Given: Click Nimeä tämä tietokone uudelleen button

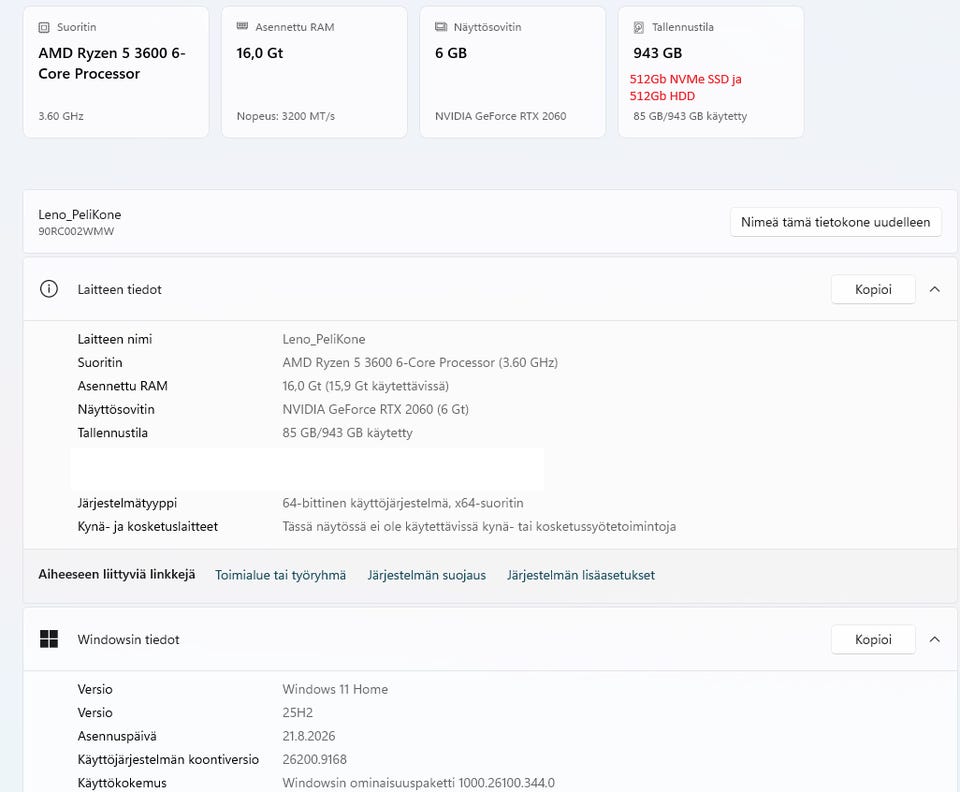Looking at the screenshot, I should coord(835,222).
